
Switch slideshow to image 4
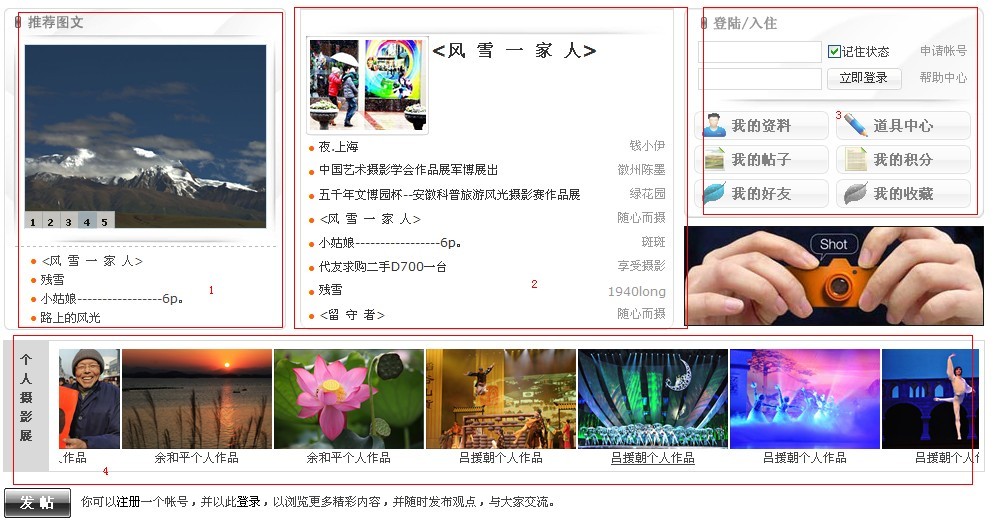click(x=87, y=221)
